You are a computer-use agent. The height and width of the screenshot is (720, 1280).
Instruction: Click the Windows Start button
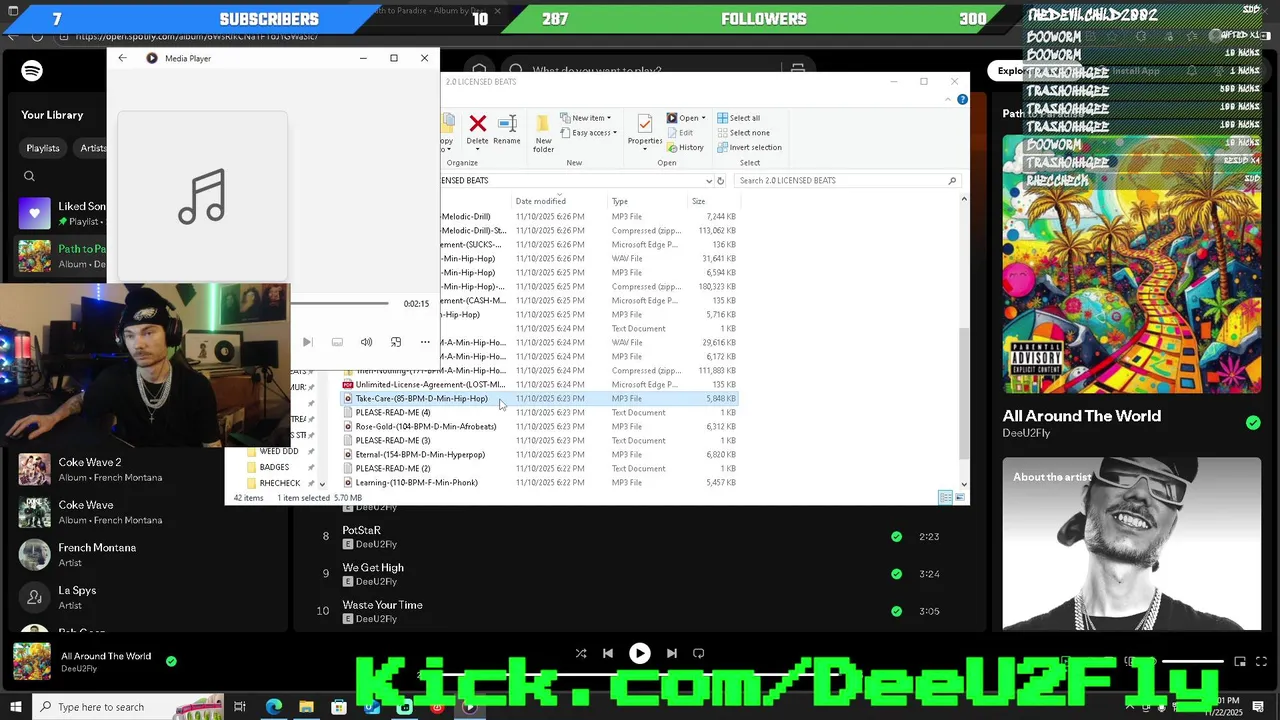[x=15, y=707]
